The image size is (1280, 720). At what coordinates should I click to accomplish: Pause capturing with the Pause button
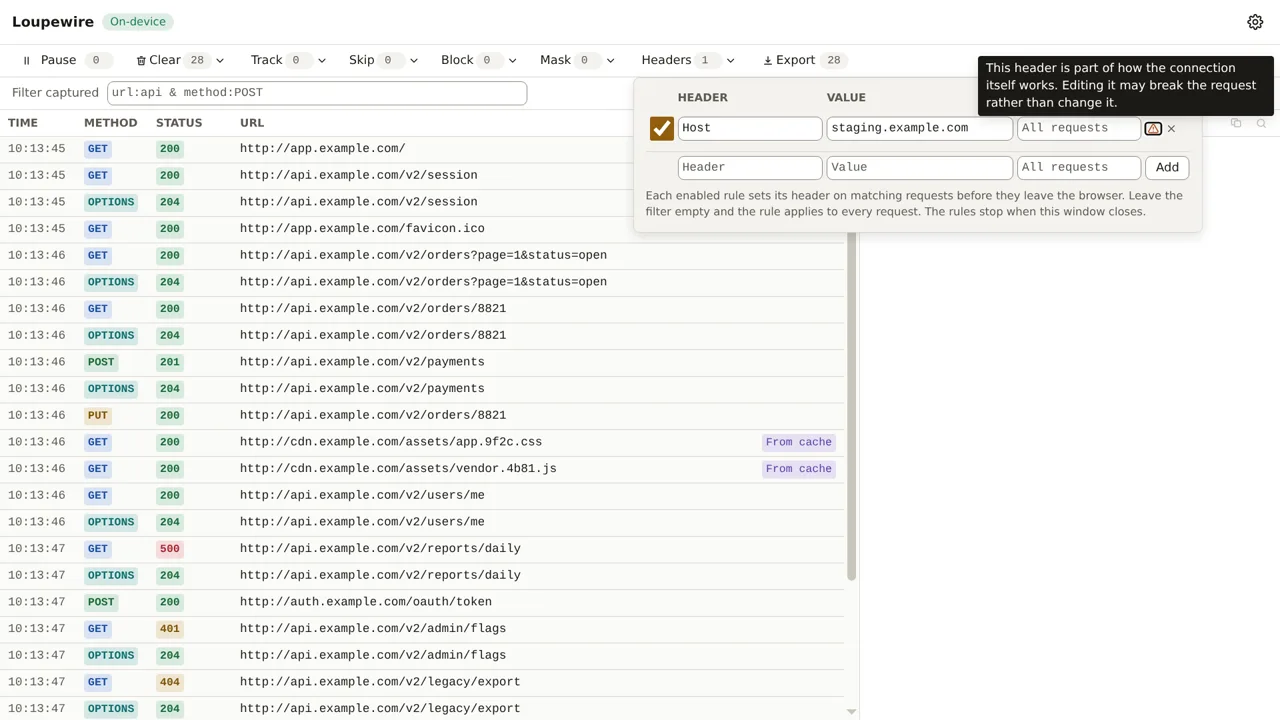[x=64, y=60]
